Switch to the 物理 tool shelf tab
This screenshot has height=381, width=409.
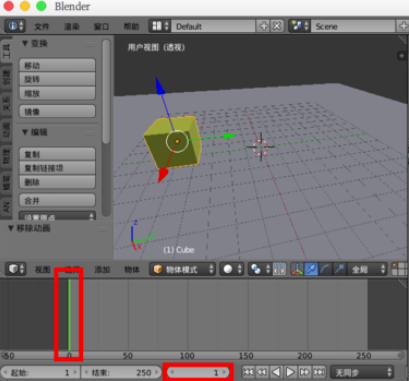[6, 157]
